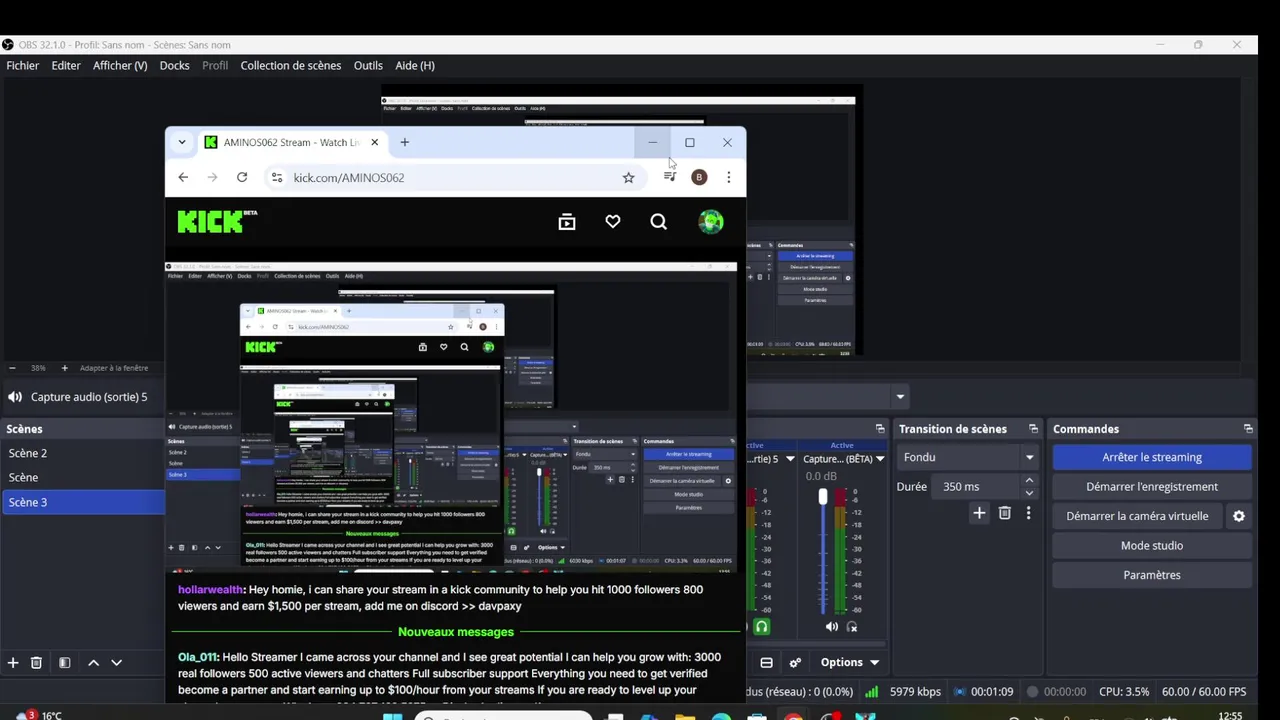Select Scène 2 in the scenes list

(x=82, y=453)
